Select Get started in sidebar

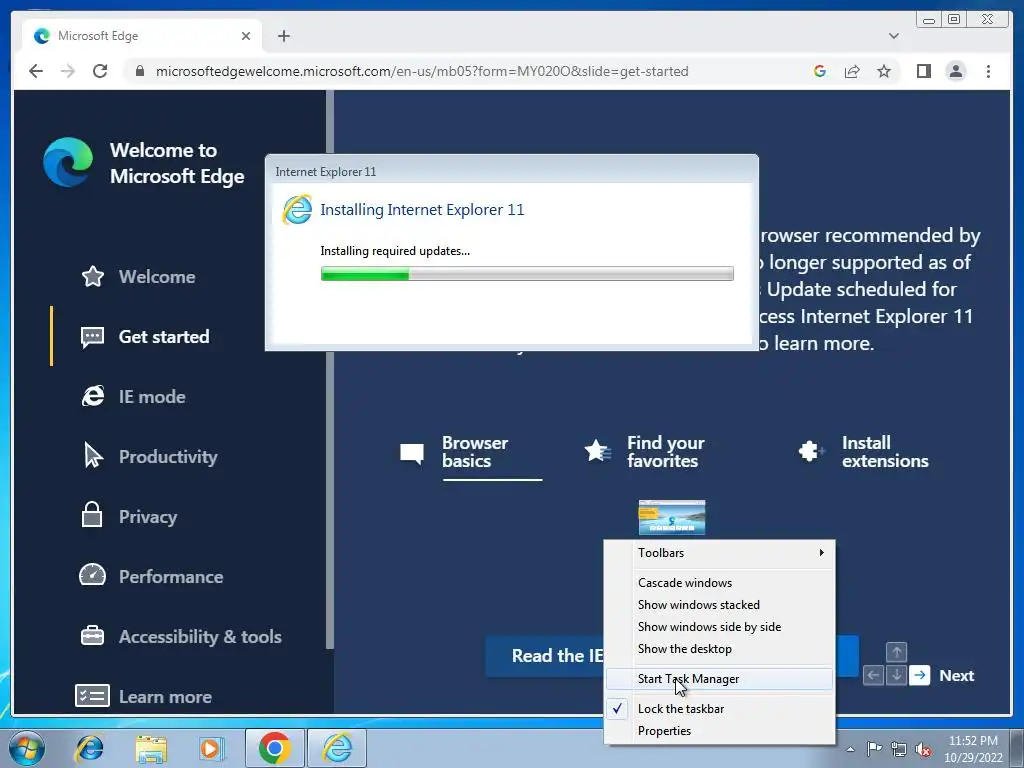click(x=164, y=336)
